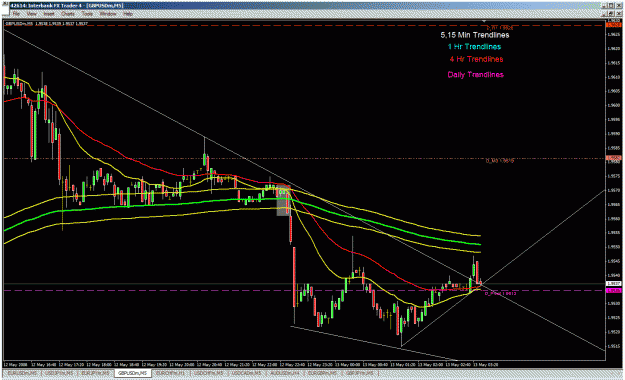Close the inner chart window

click(619, 14)
